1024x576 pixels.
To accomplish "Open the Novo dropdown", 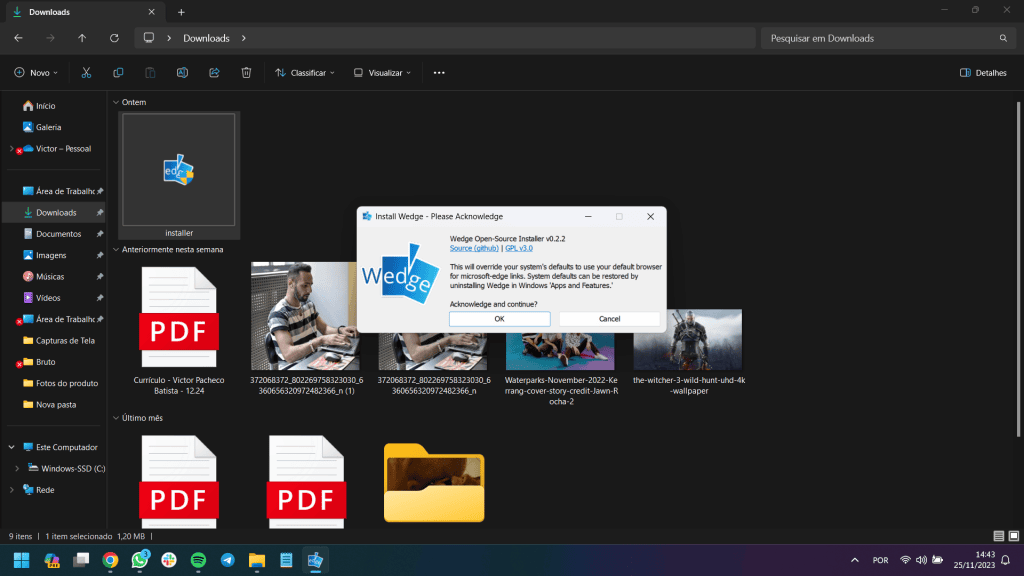I will pos(35,72).
